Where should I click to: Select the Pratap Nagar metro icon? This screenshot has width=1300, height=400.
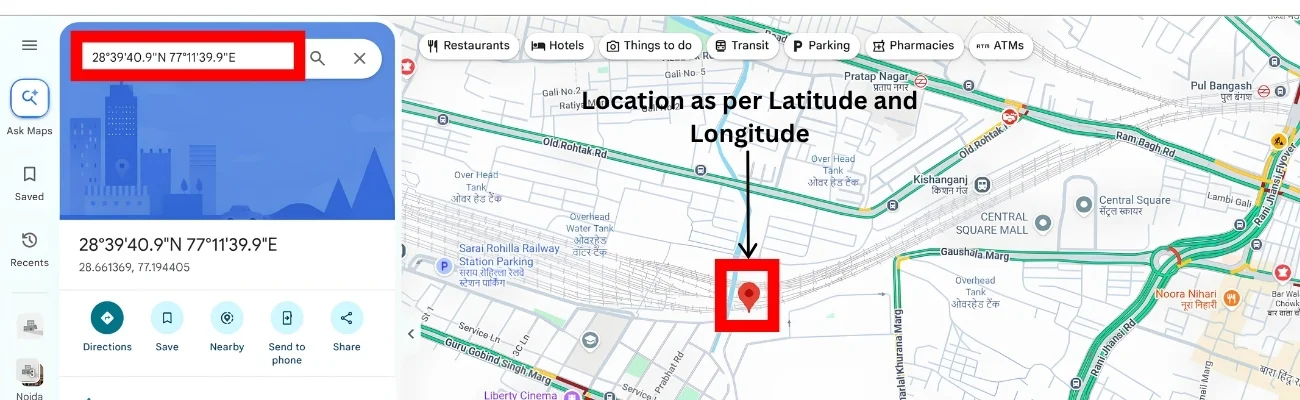(921, 83)
